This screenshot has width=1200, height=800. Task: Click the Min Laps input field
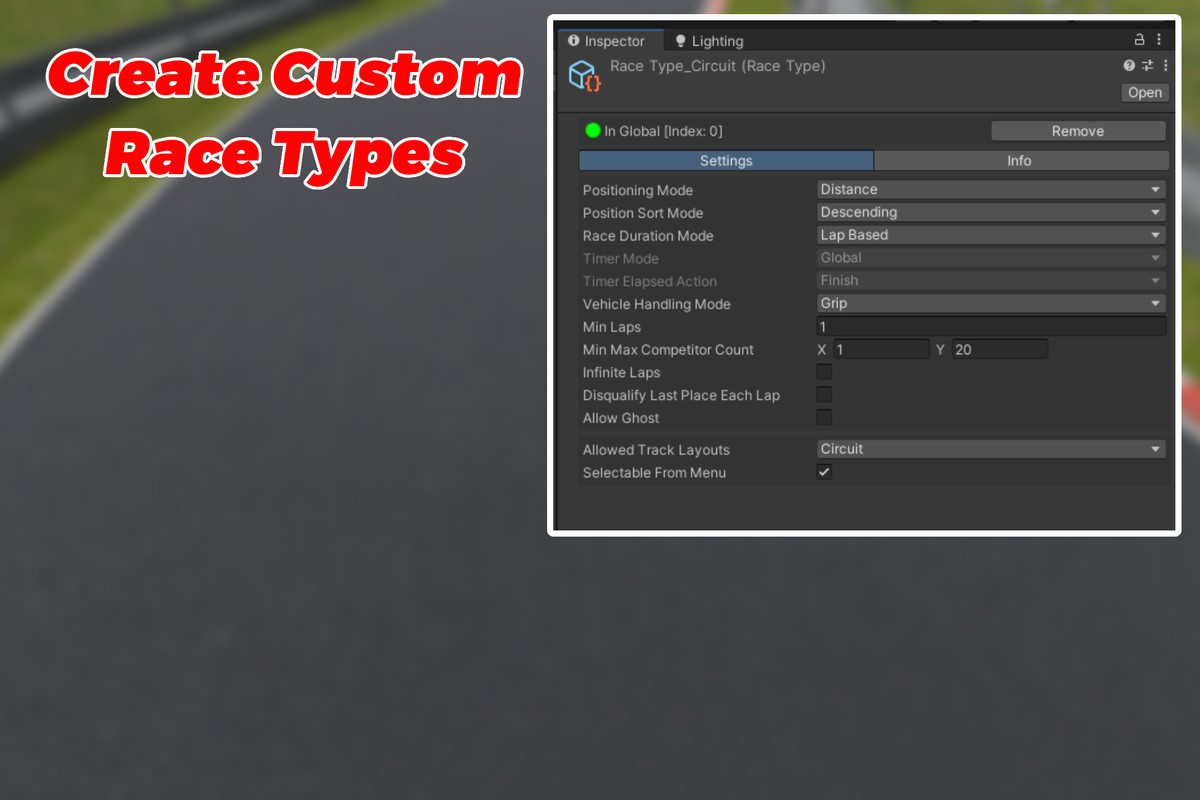pos(991,327)
